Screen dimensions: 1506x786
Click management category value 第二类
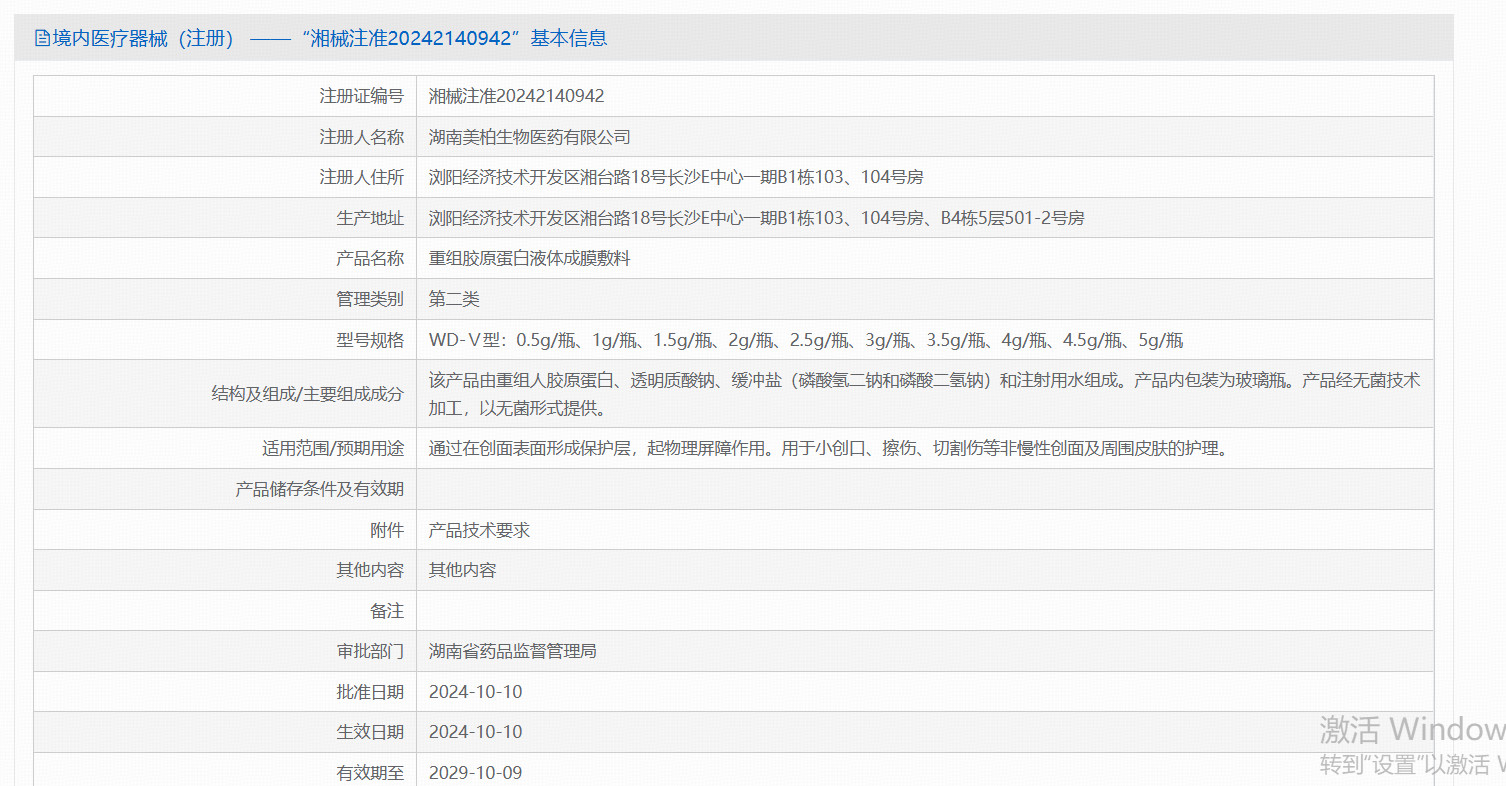point(454,299)
